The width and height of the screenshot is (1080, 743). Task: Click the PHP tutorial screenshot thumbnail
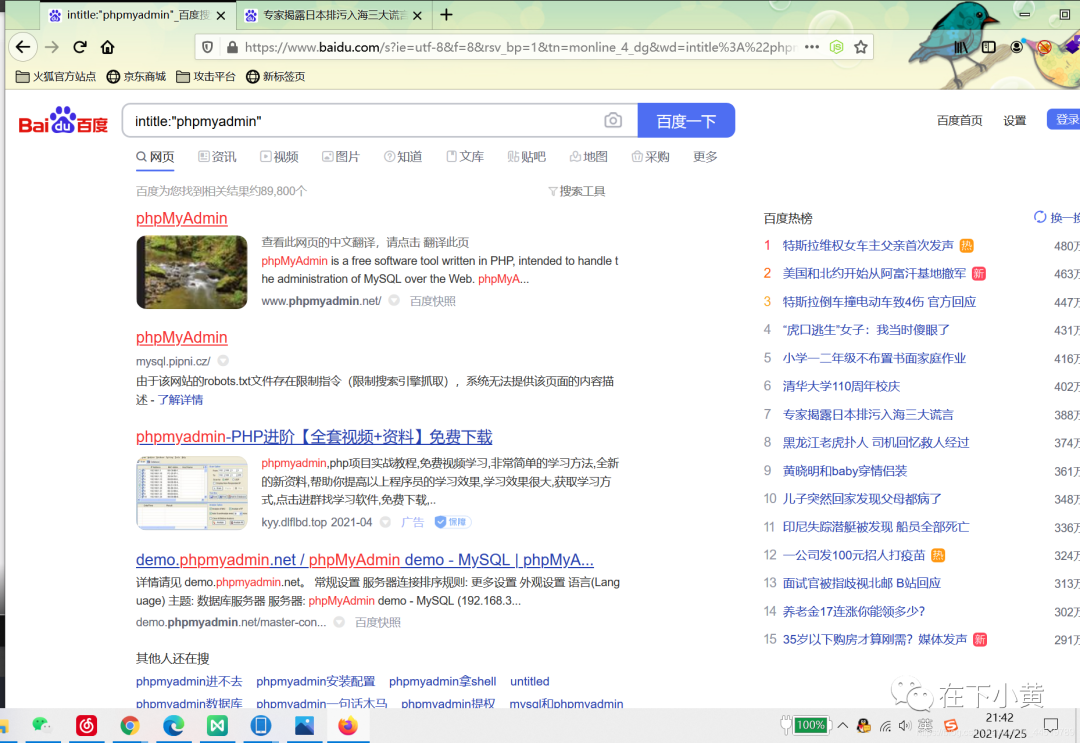[191, 492]
